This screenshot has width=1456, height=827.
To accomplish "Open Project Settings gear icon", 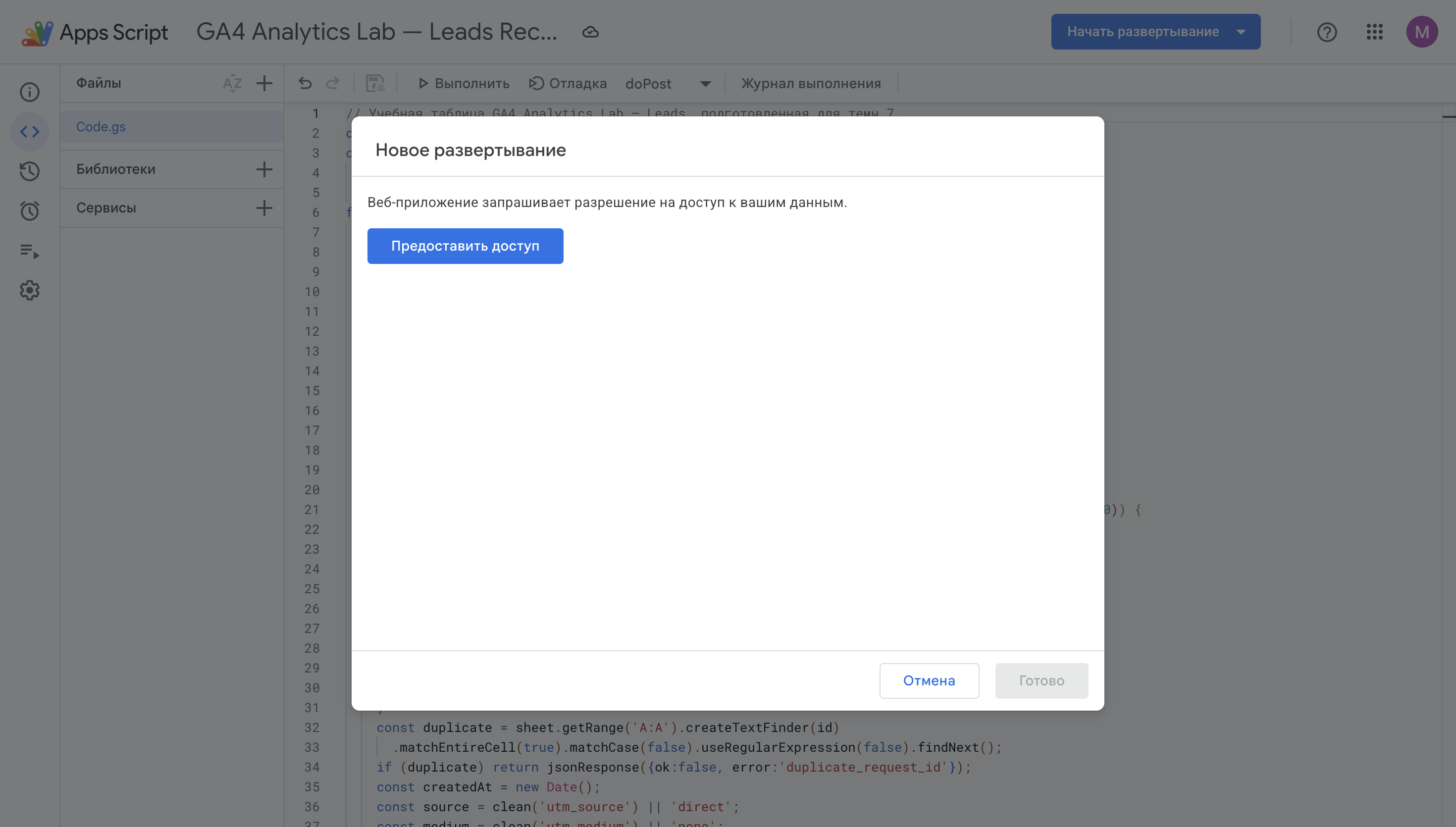I will pyautogui.click(x=30, y=290).
